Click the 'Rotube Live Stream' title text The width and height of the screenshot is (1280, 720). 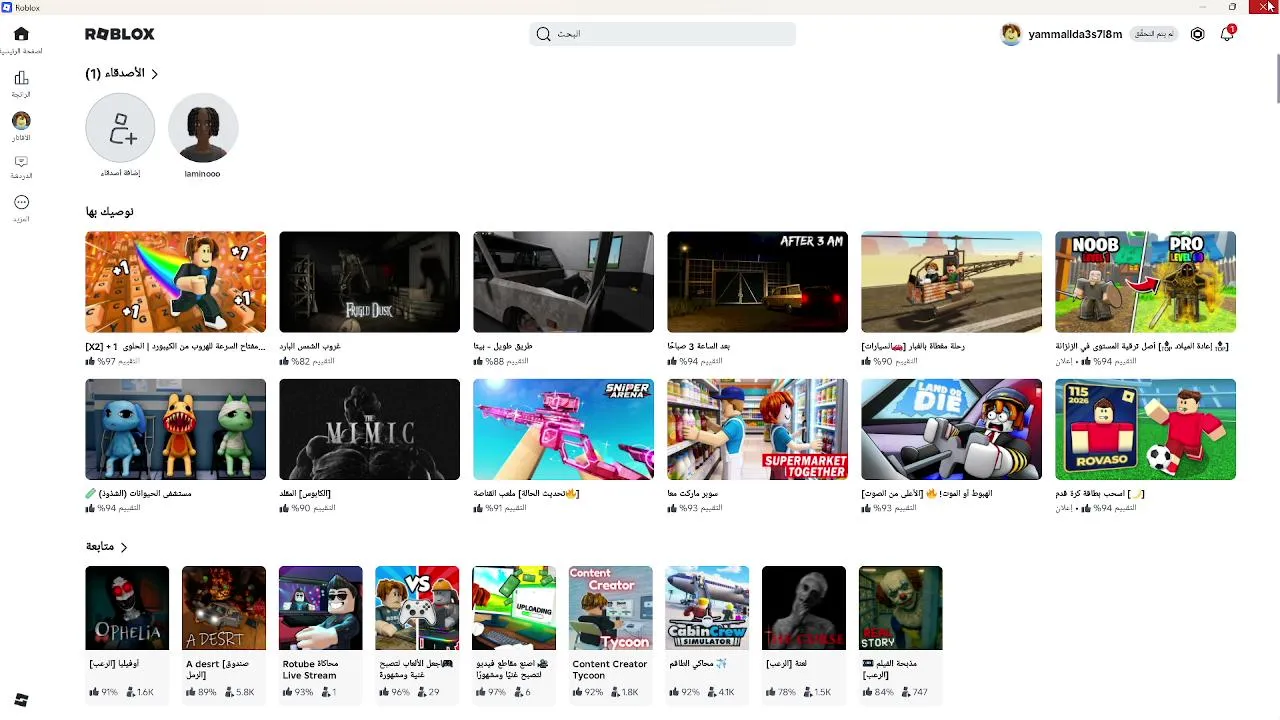310,669
